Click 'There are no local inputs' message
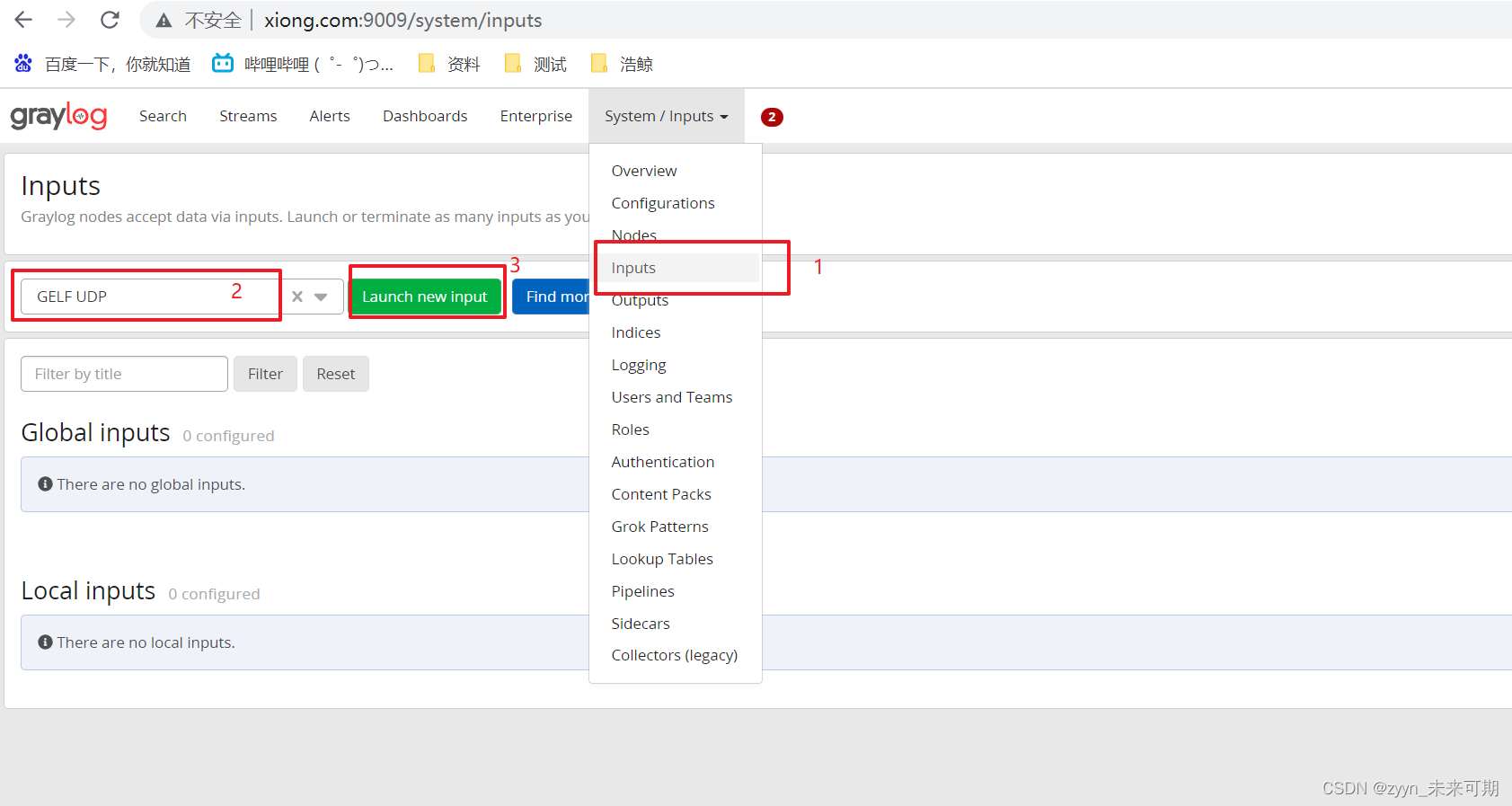 (146, 642)
